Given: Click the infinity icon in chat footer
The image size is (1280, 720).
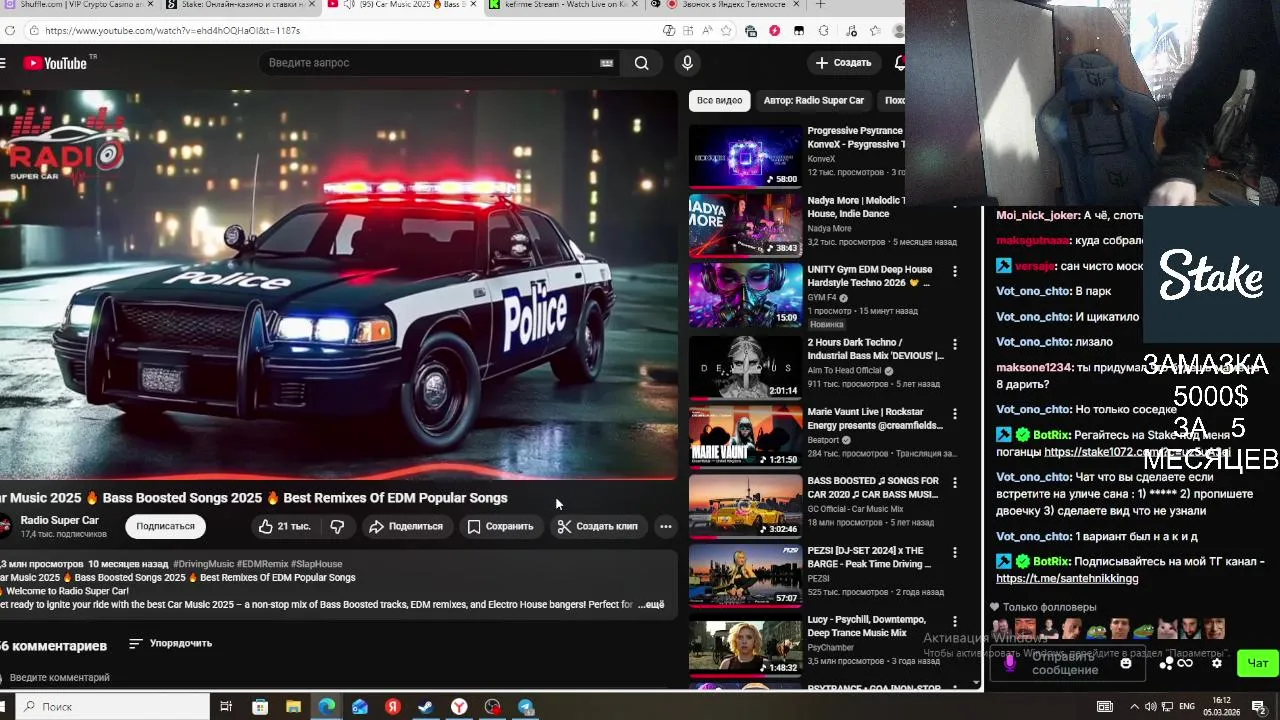Looking at the screenshot, I should click(x=1186, y=663).
